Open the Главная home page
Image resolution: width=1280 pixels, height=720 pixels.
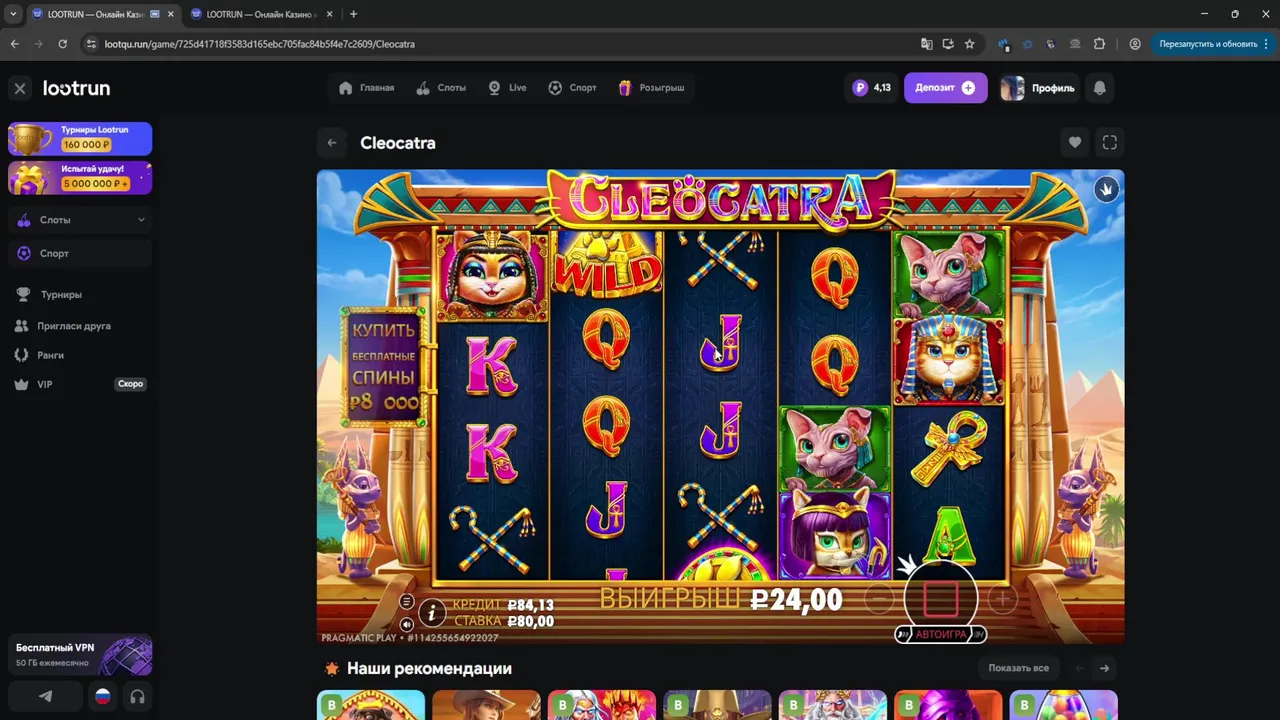366,88
